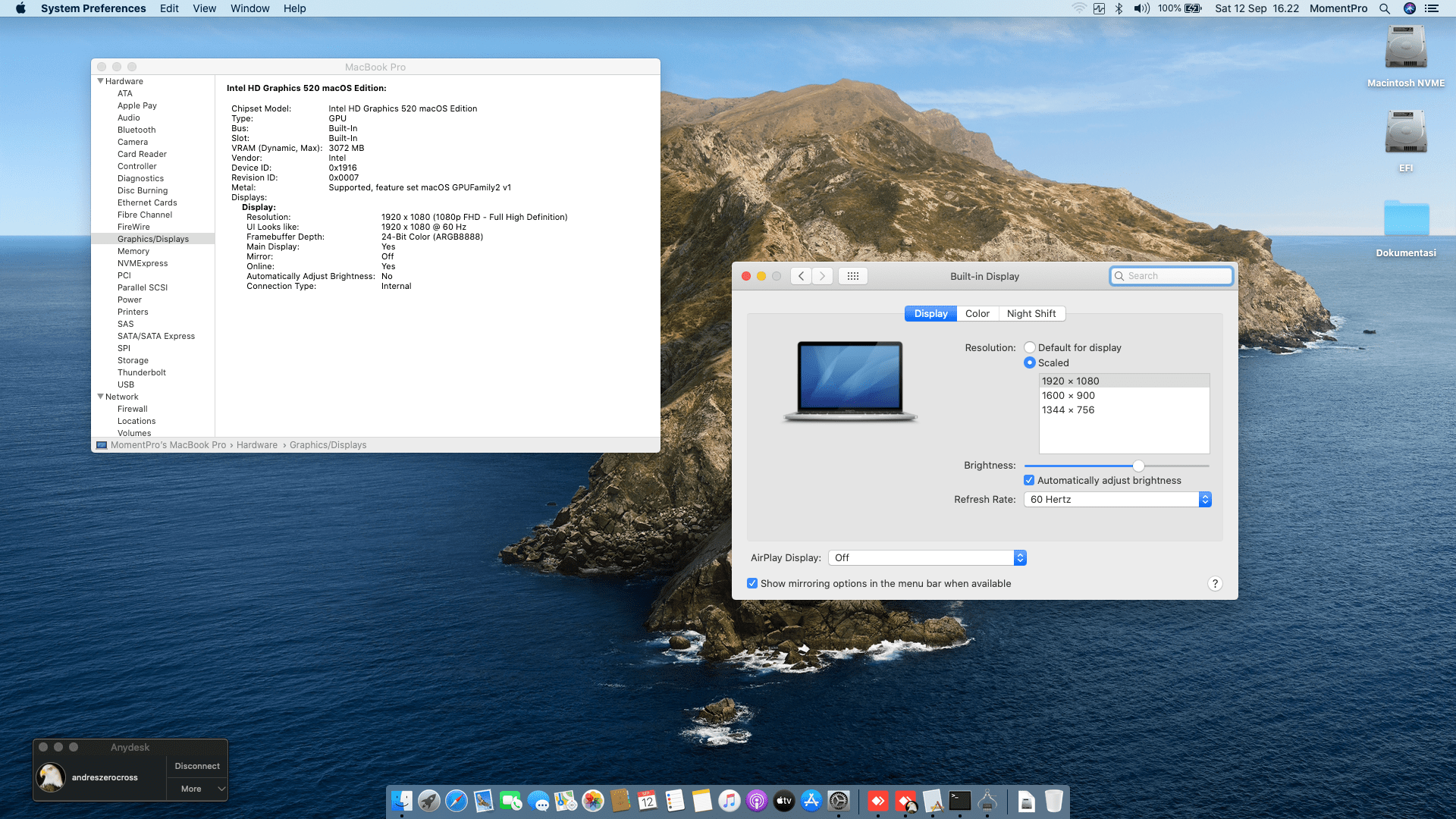Image resolution: width=1456 pixels, height=819 pixels.
Task: Toggle Automatically adjust brightness checkbox
Action: click(x=1029, y=480)
